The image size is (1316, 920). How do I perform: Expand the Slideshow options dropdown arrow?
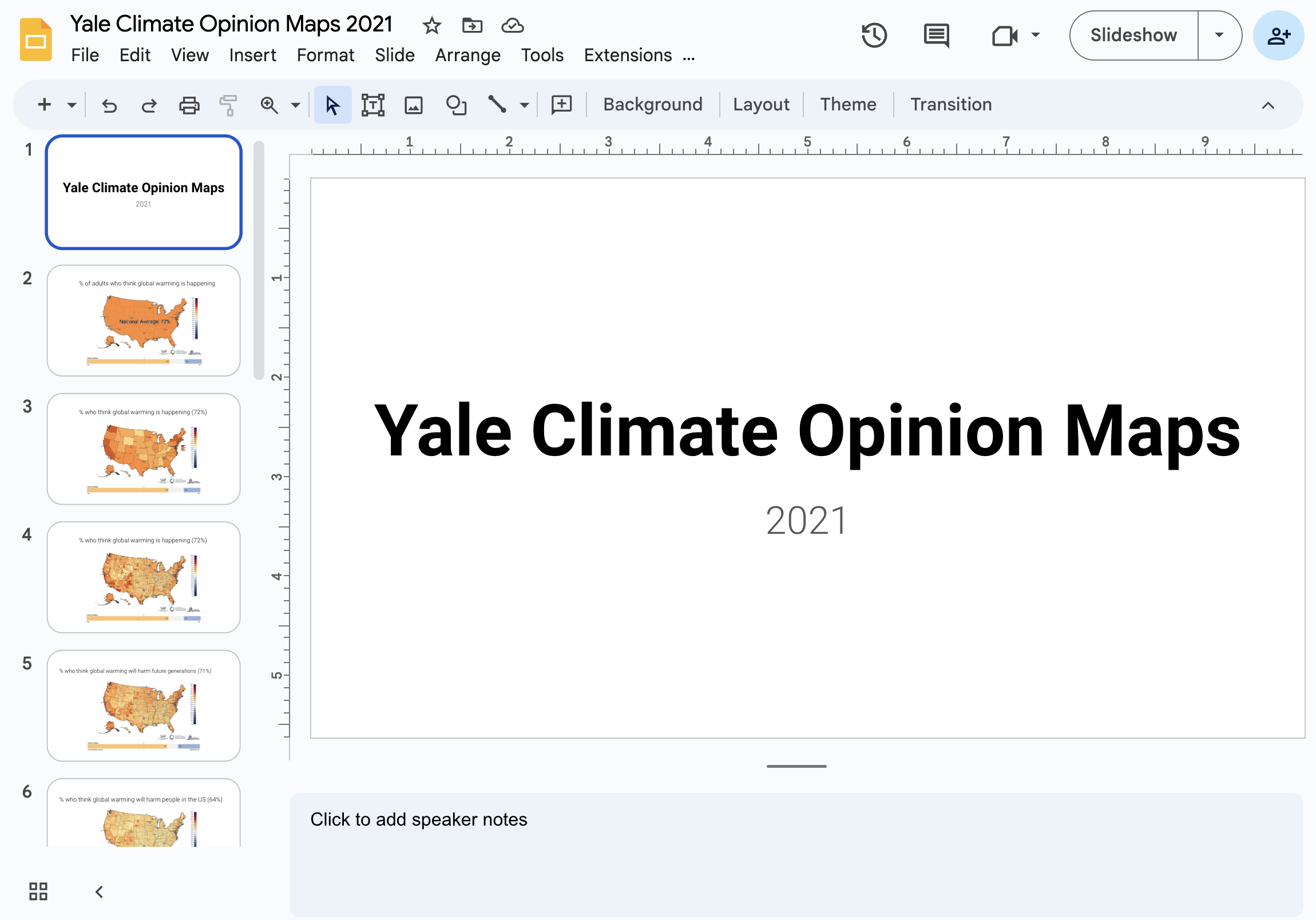[x=1219, y=35]
